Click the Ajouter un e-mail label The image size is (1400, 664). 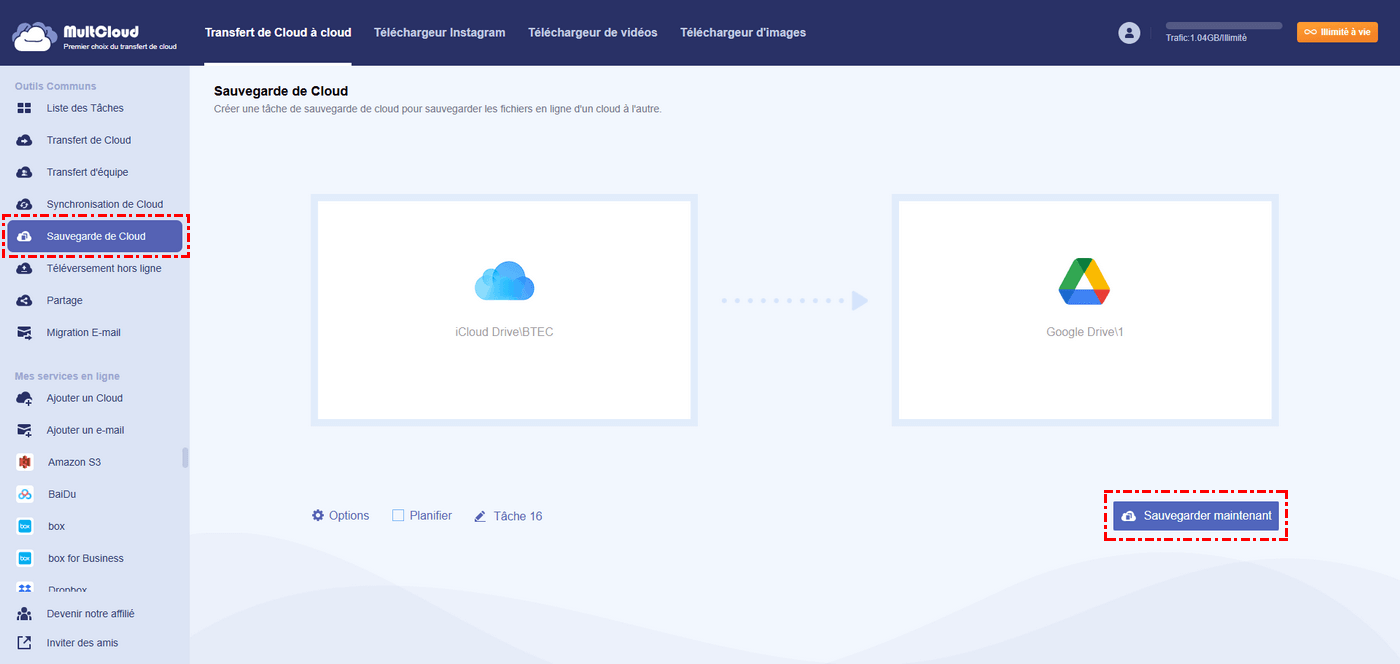pos(85,430)
